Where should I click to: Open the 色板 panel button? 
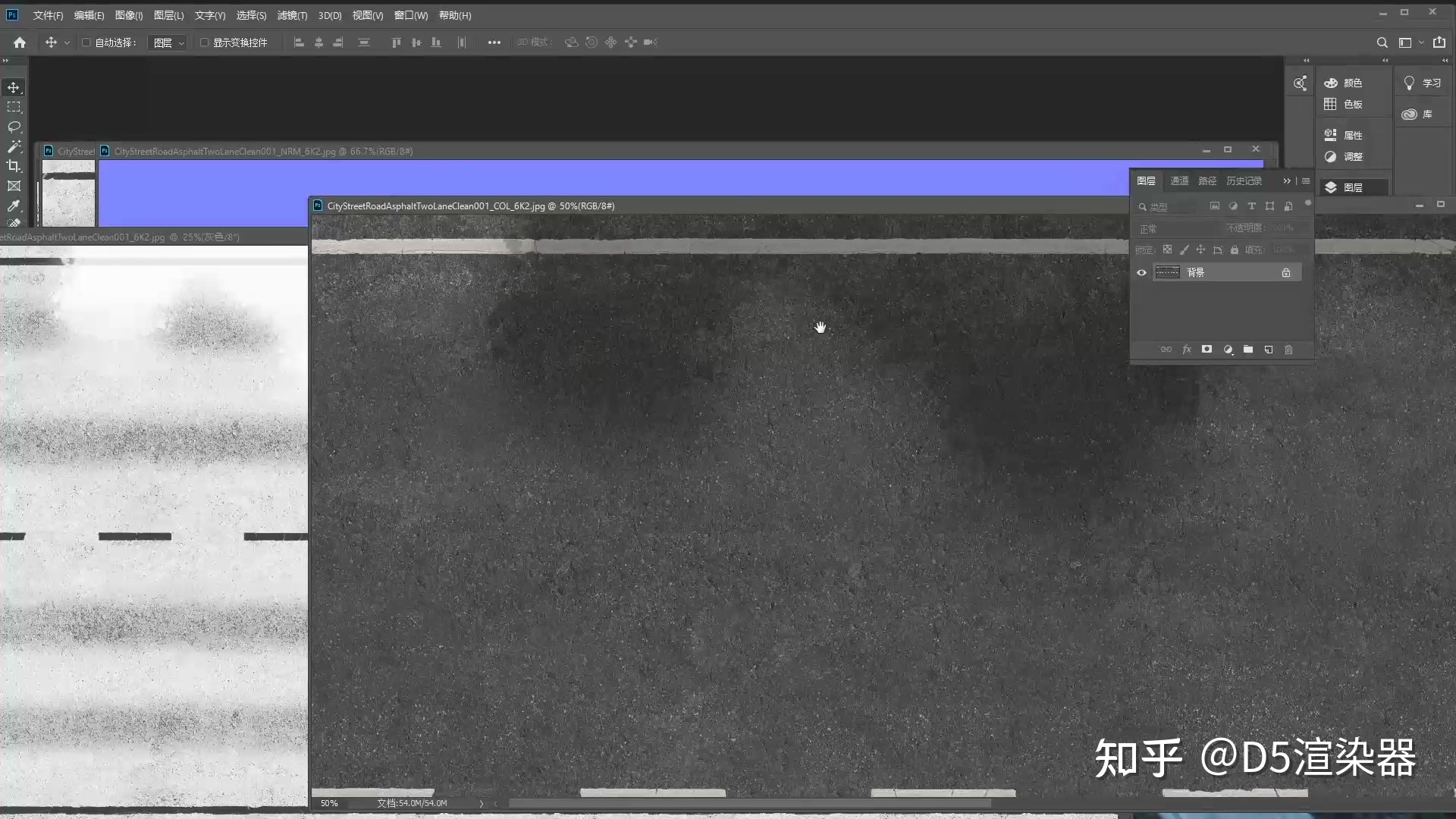click(x=1345, y=104)
